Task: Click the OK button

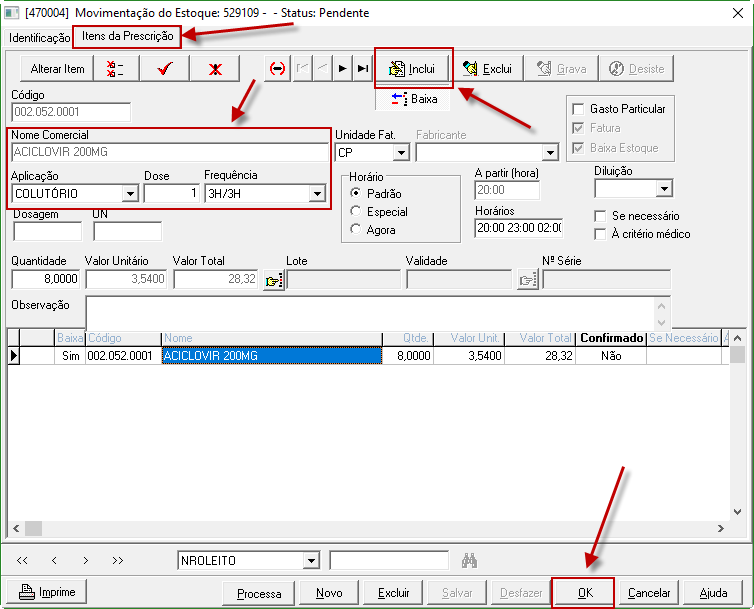Action: tap(585, 593)
